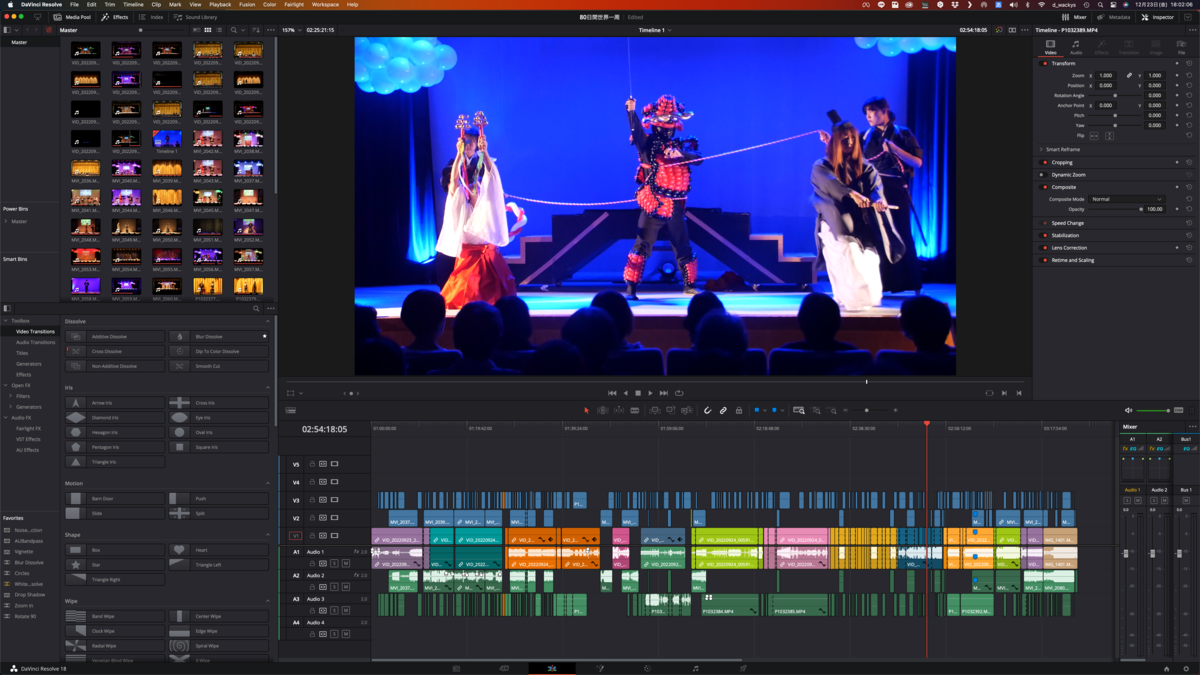
Task: Open the viewer zoom percentage dropdown
Action: click(x=292, y=30)
